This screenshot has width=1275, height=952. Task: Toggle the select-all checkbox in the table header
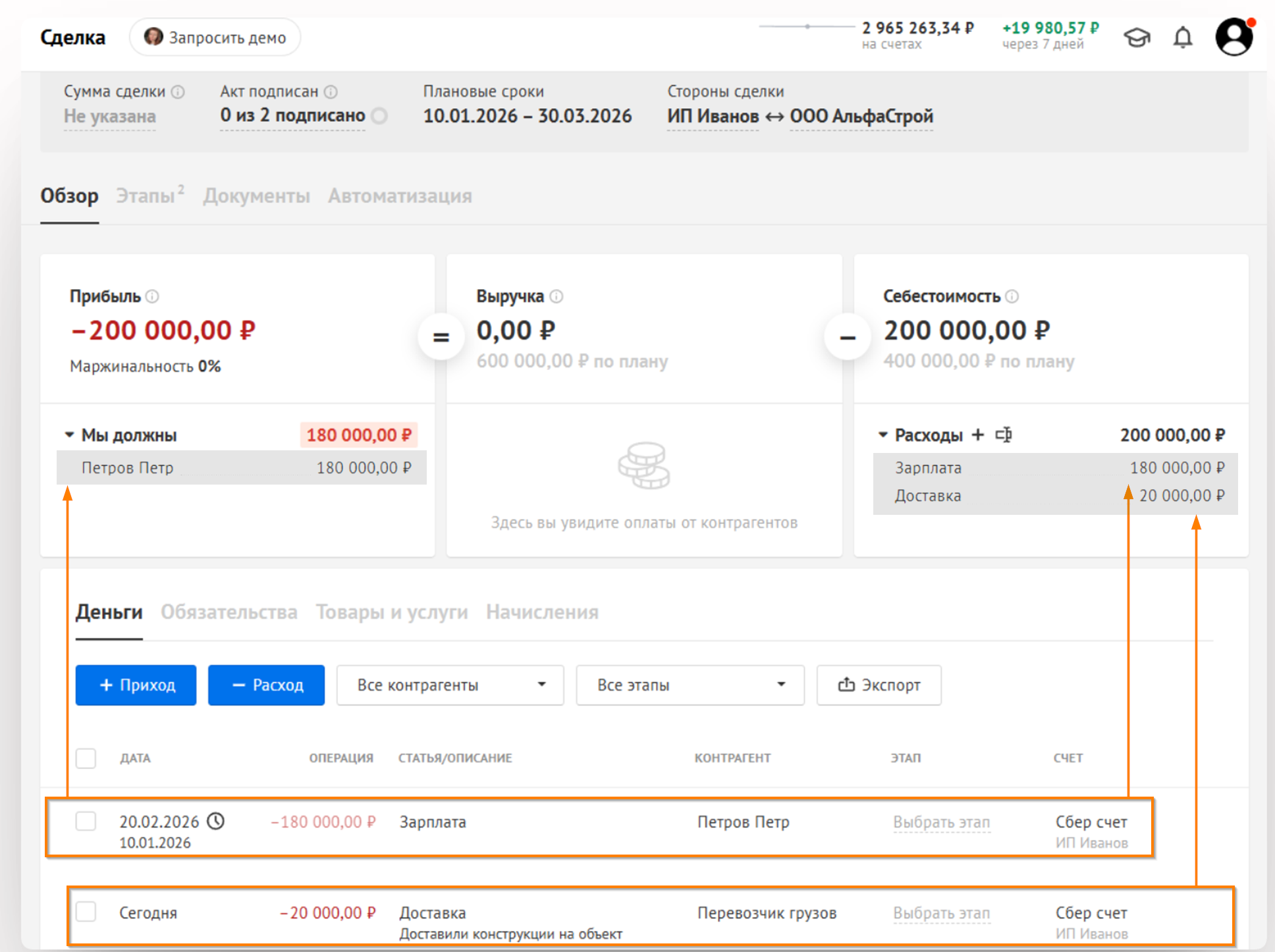point(86,758)
